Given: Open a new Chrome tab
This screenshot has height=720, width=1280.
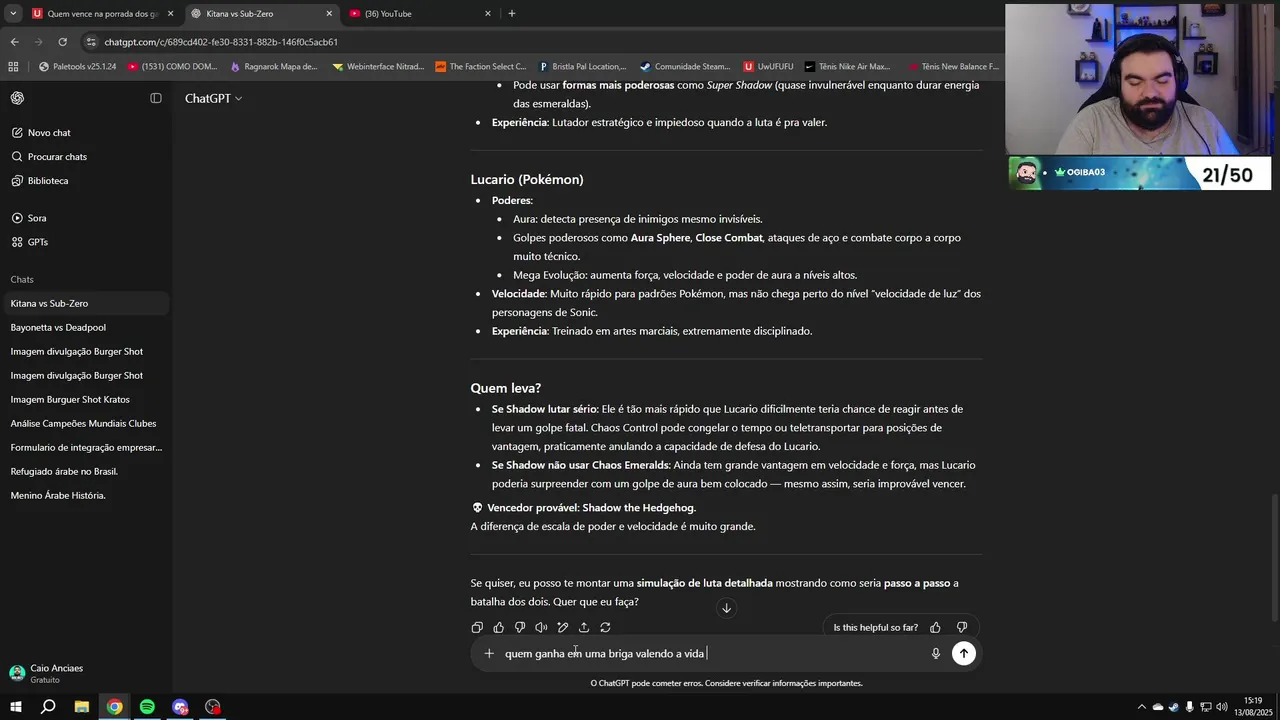Looking at the screenshot, I should pyautogui.click(x=512, y=14).
